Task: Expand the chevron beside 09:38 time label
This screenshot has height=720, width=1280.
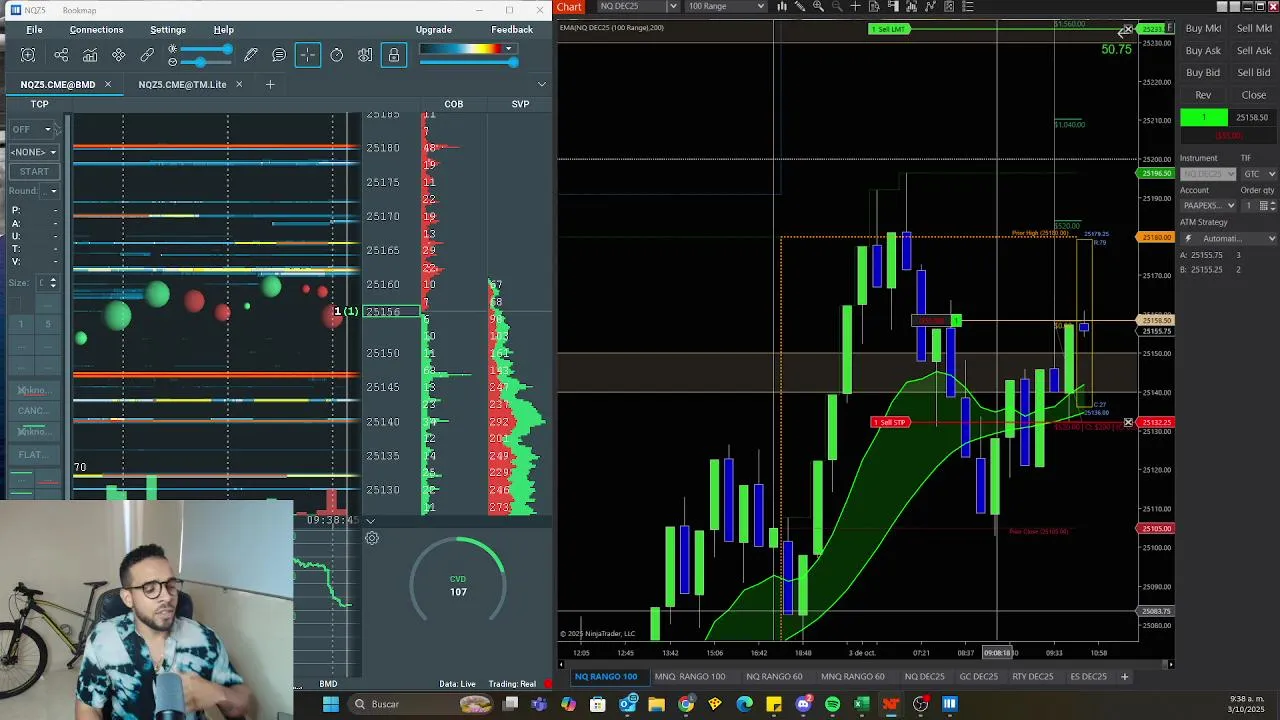Action: coord(370,520)
